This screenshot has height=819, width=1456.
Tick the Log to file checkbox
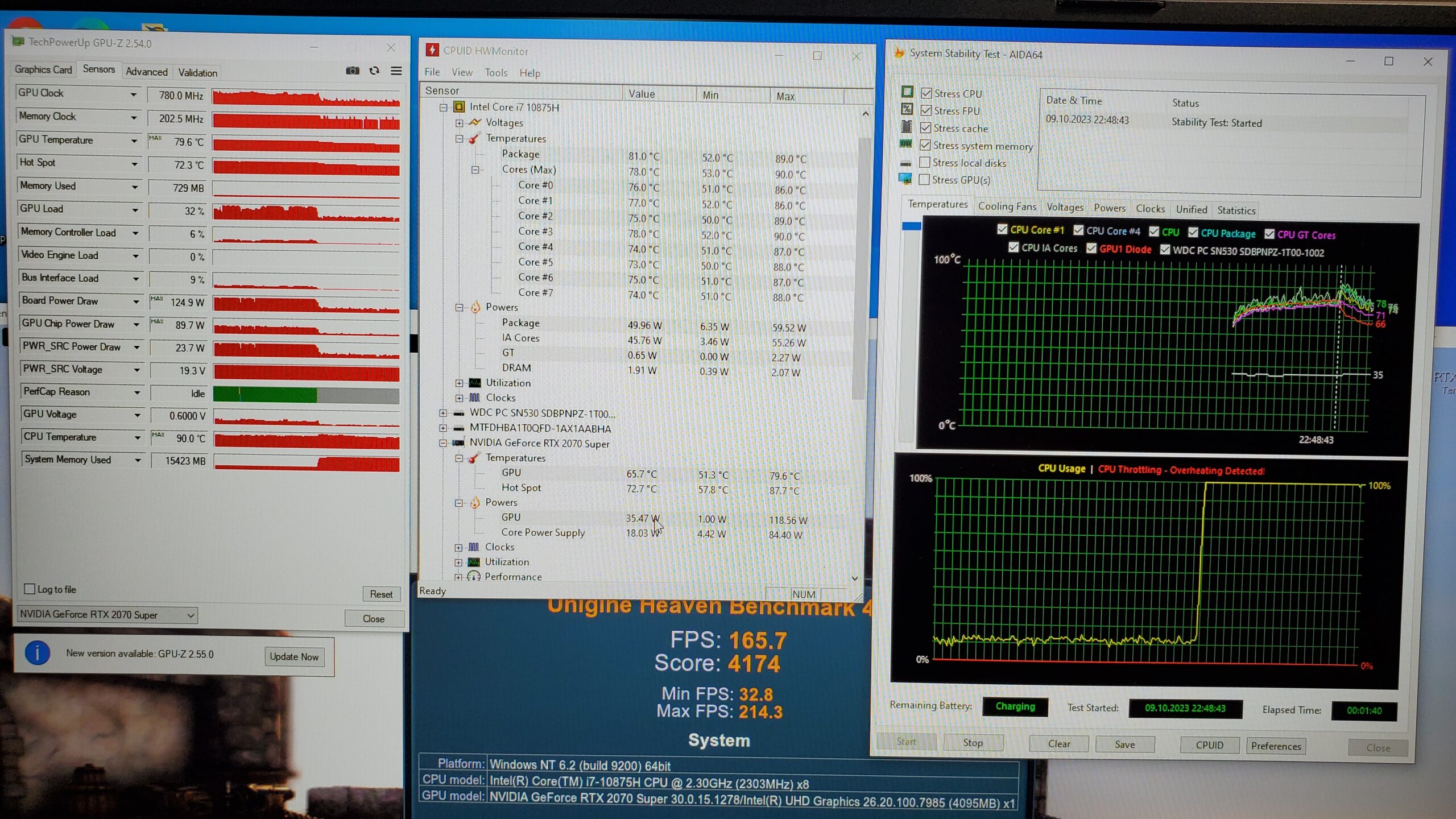(x=30, y=589)
